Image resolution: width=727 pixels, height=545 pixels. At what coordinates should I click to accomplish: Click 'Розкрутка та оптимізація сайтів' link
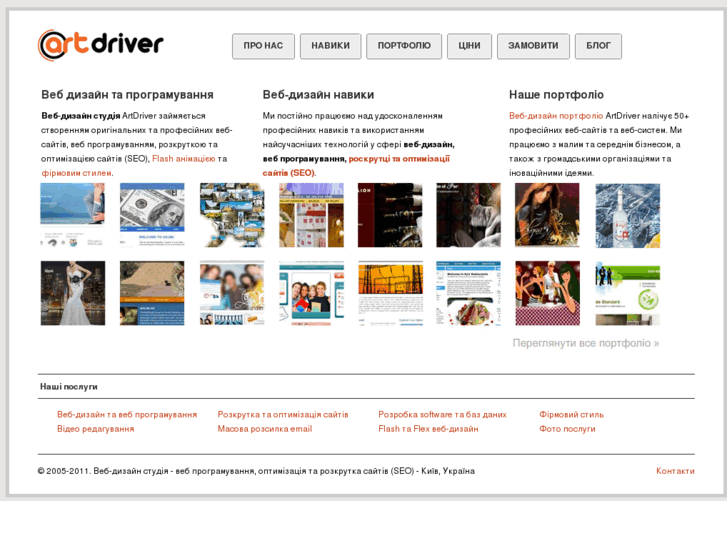tap(283, 415)
